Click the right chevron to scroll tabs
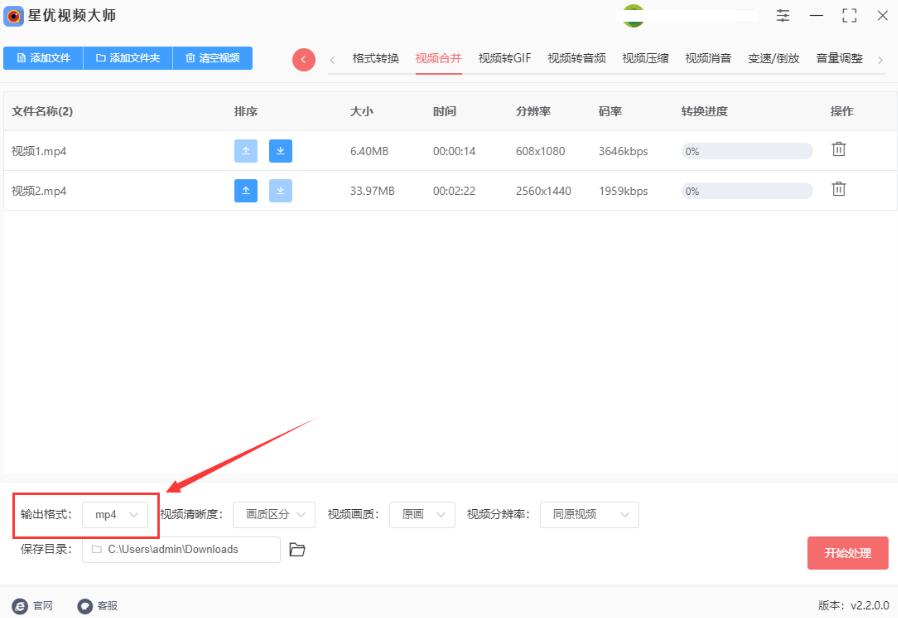This screenshot has width=898, height=618. [x=880, y=59]
